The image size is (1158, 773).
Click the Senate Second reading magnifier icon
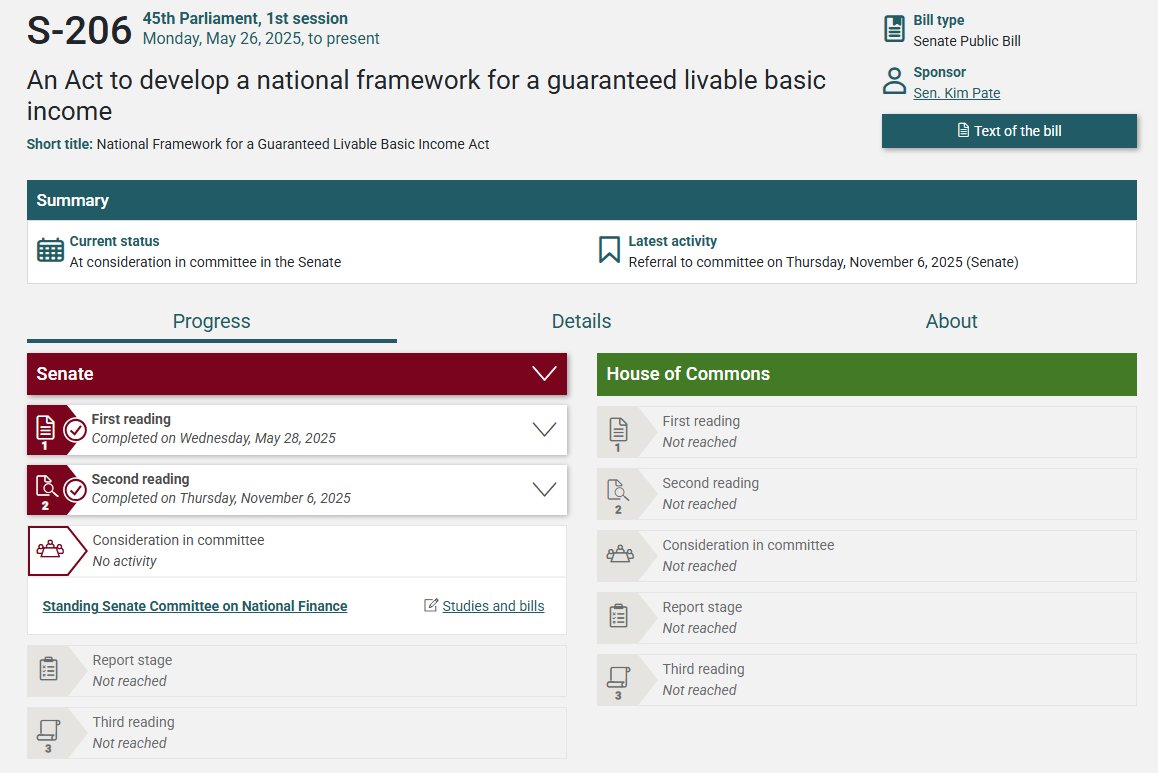46,487
